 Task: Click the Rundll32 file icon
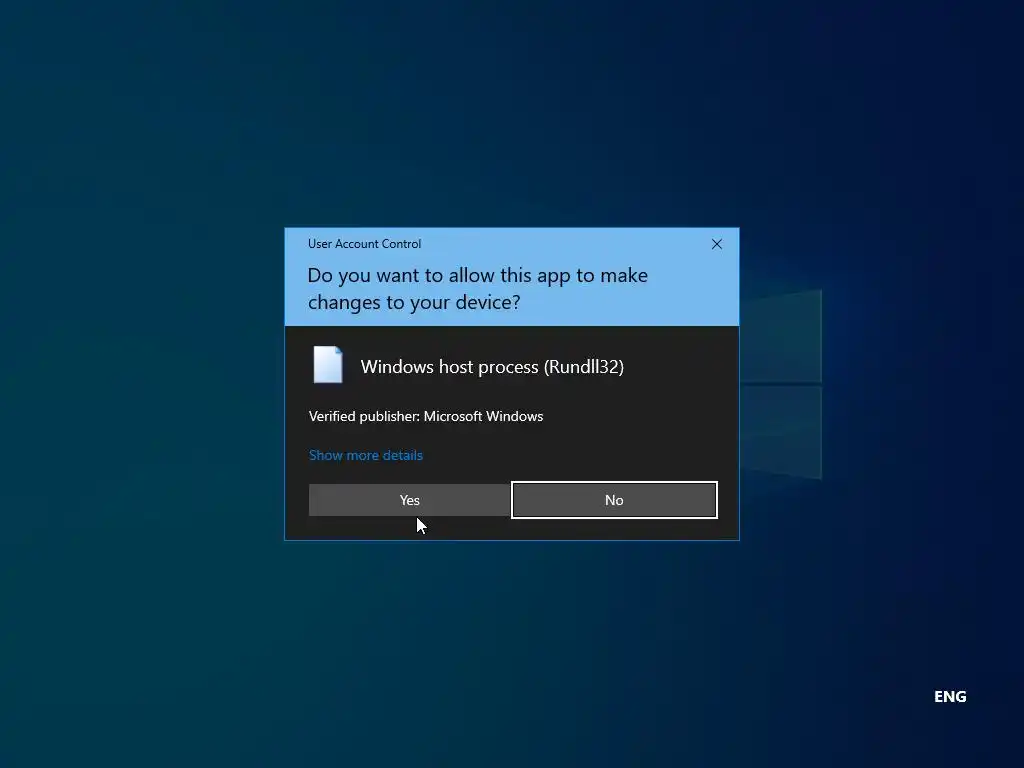pos(328,364)
